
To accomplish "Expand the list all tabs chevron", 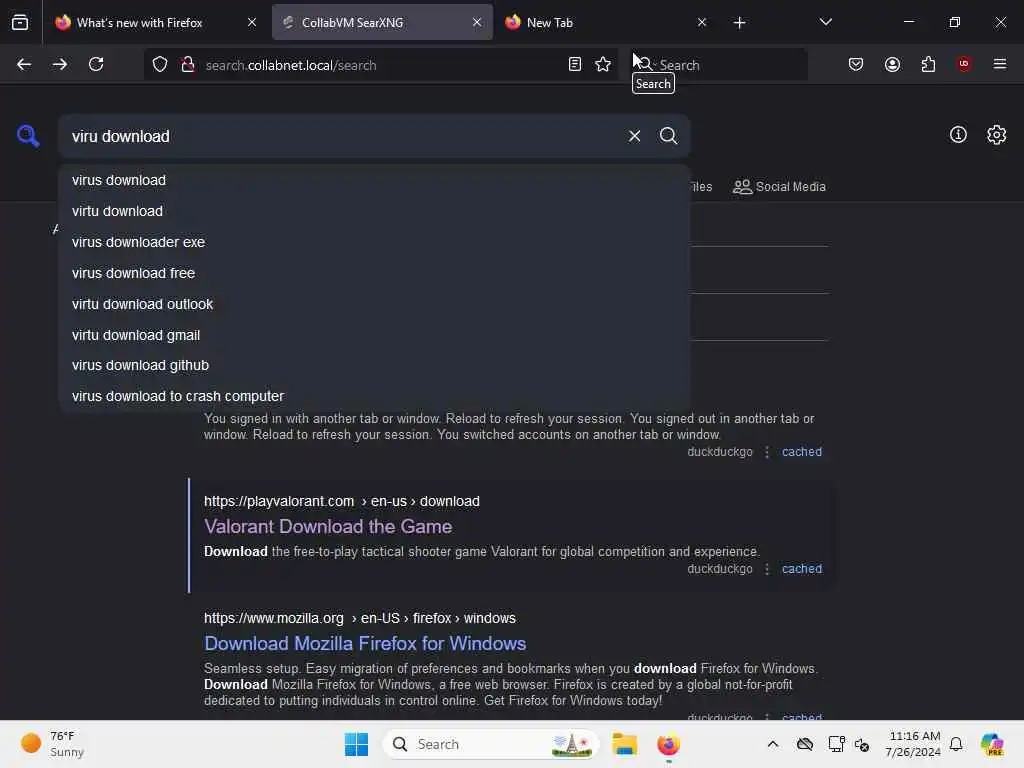I will pos(825,22).
